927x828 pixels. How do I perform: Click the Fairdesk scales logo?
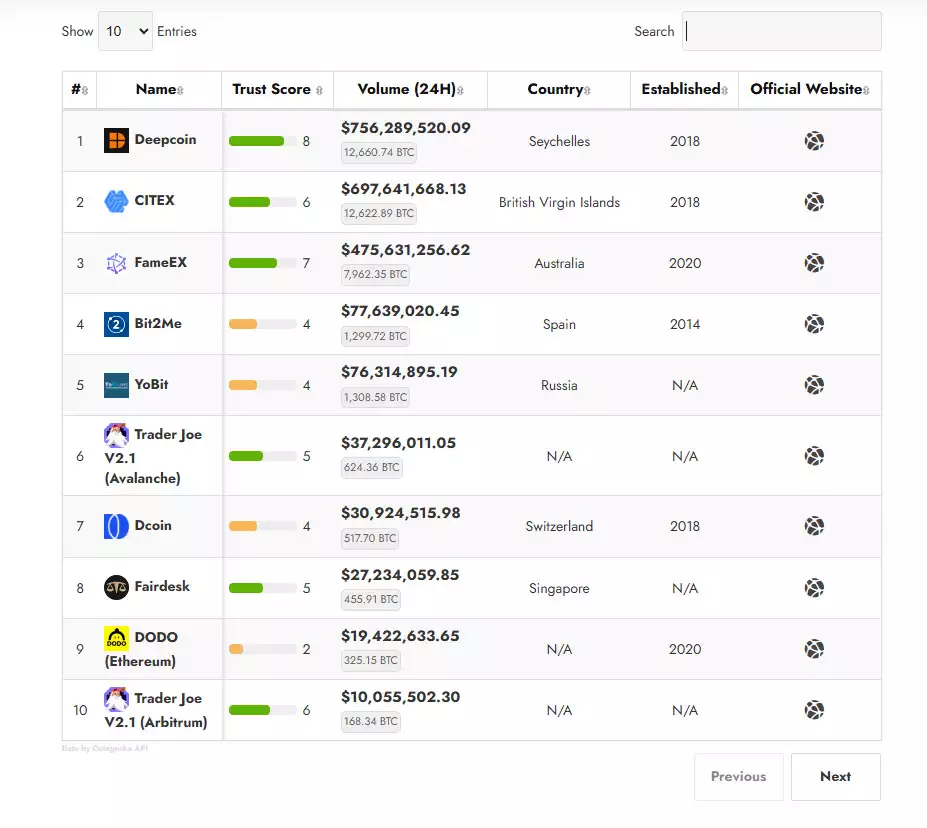click(116, 587)
